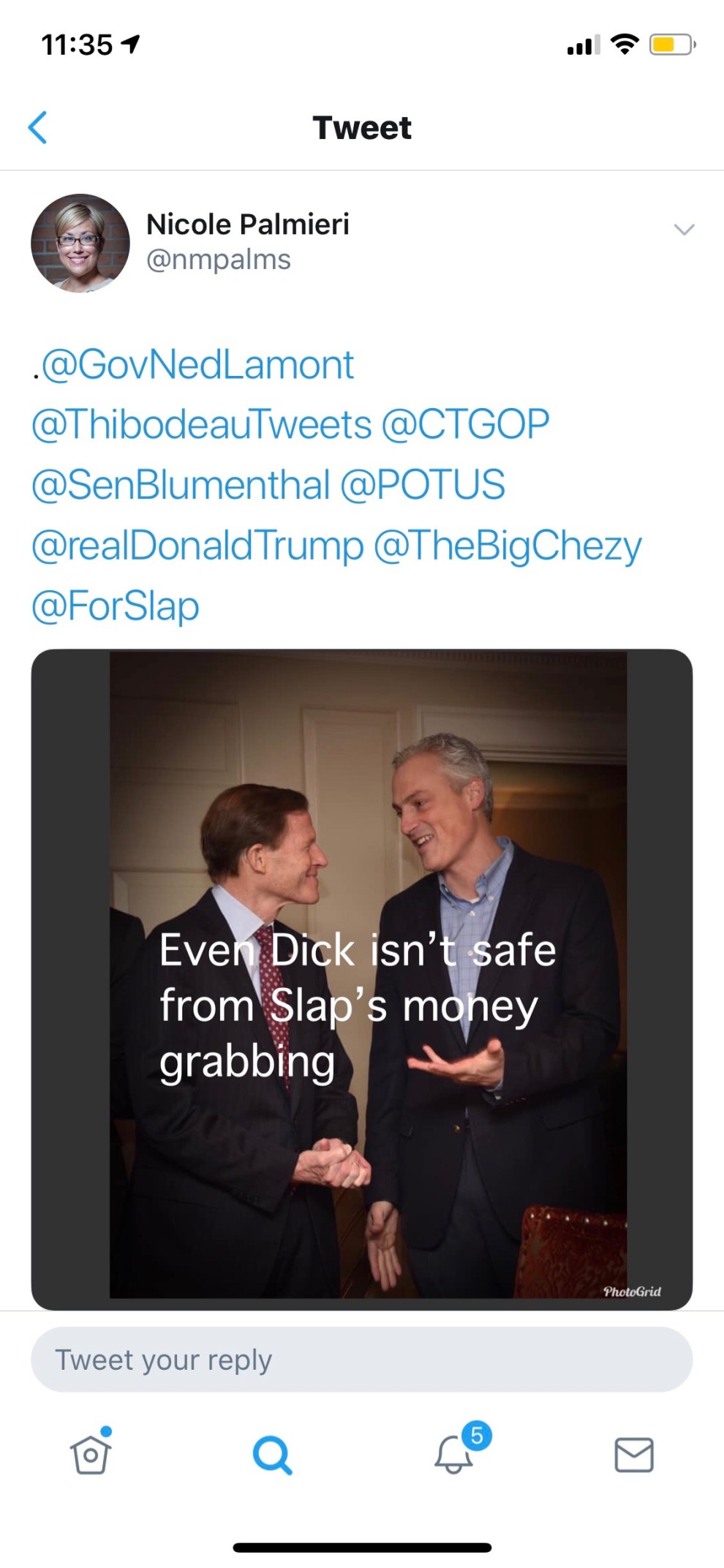
Task: Open the @GovNedLamont mention
Action: [x=197, y=365]
